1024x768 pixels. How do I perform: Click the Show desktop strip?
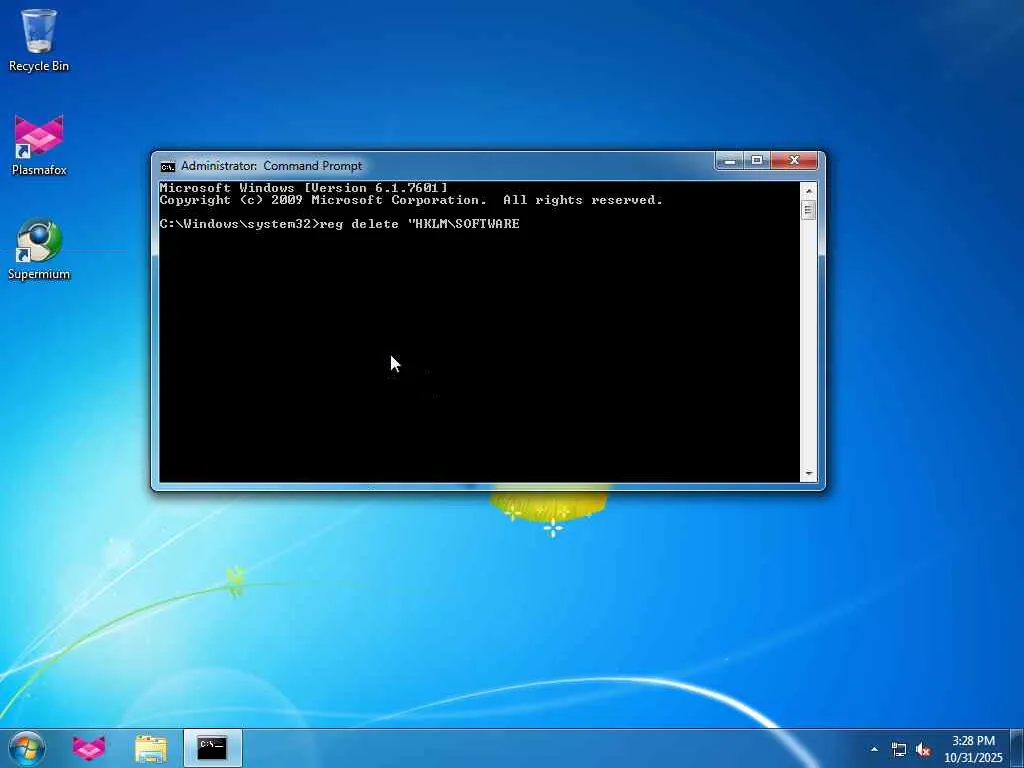[1017, 748]
